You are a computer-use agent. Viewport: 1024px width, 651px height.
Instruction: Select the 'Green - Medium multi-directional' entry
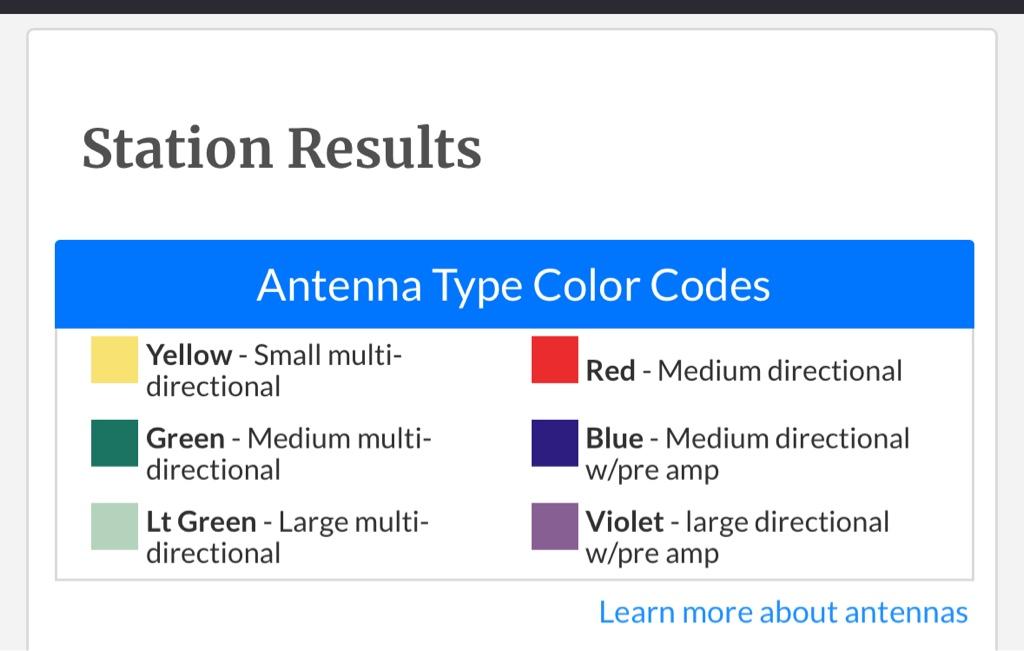click(289, 454)
